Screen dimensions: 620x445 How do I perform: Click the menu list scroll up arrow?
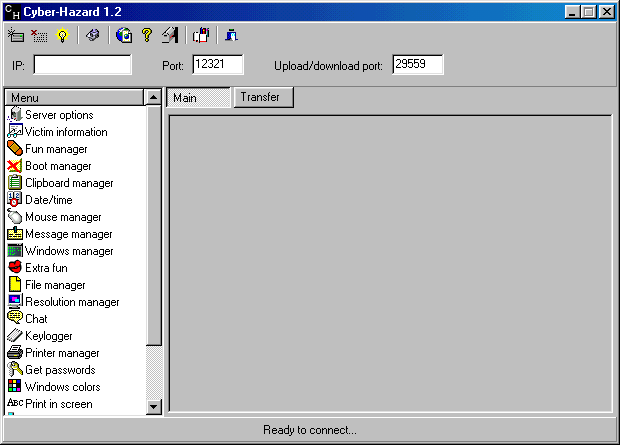coord(153,98)
